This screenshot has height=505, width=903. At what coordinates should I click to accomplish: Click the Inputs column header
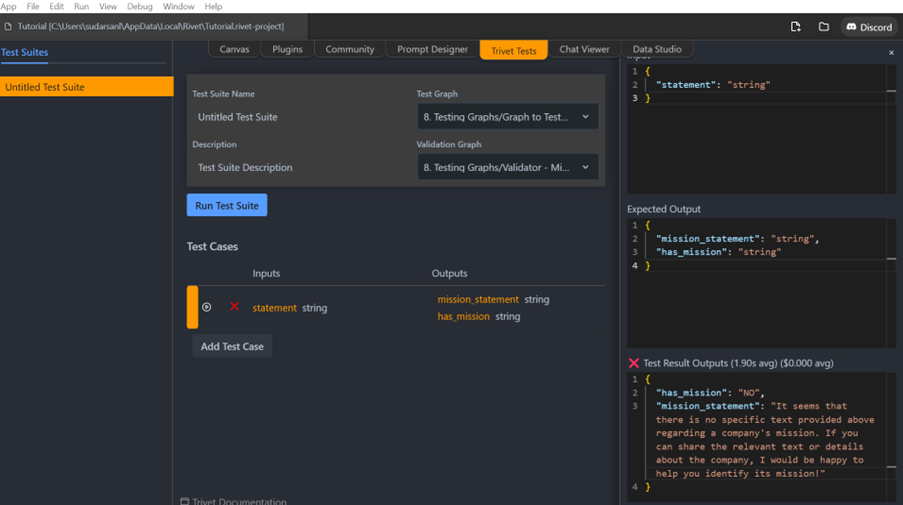[x=266, y=274]
